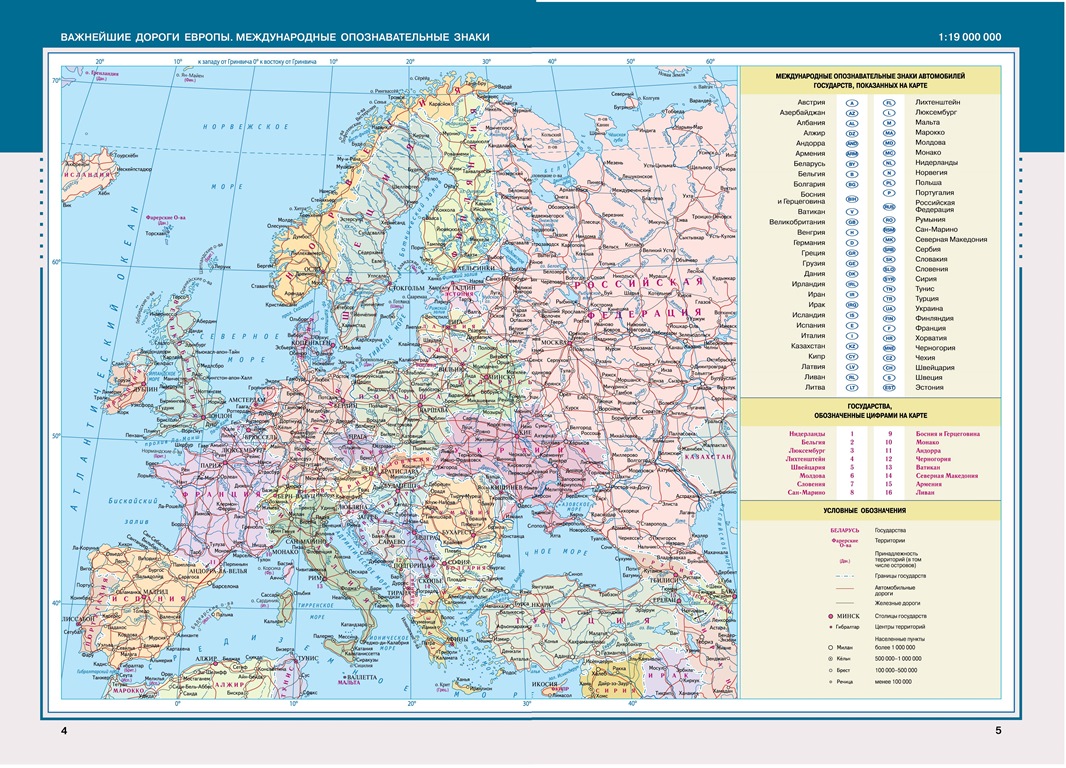Select the 'GB' oval sign for Великобритания

[853, 221]
